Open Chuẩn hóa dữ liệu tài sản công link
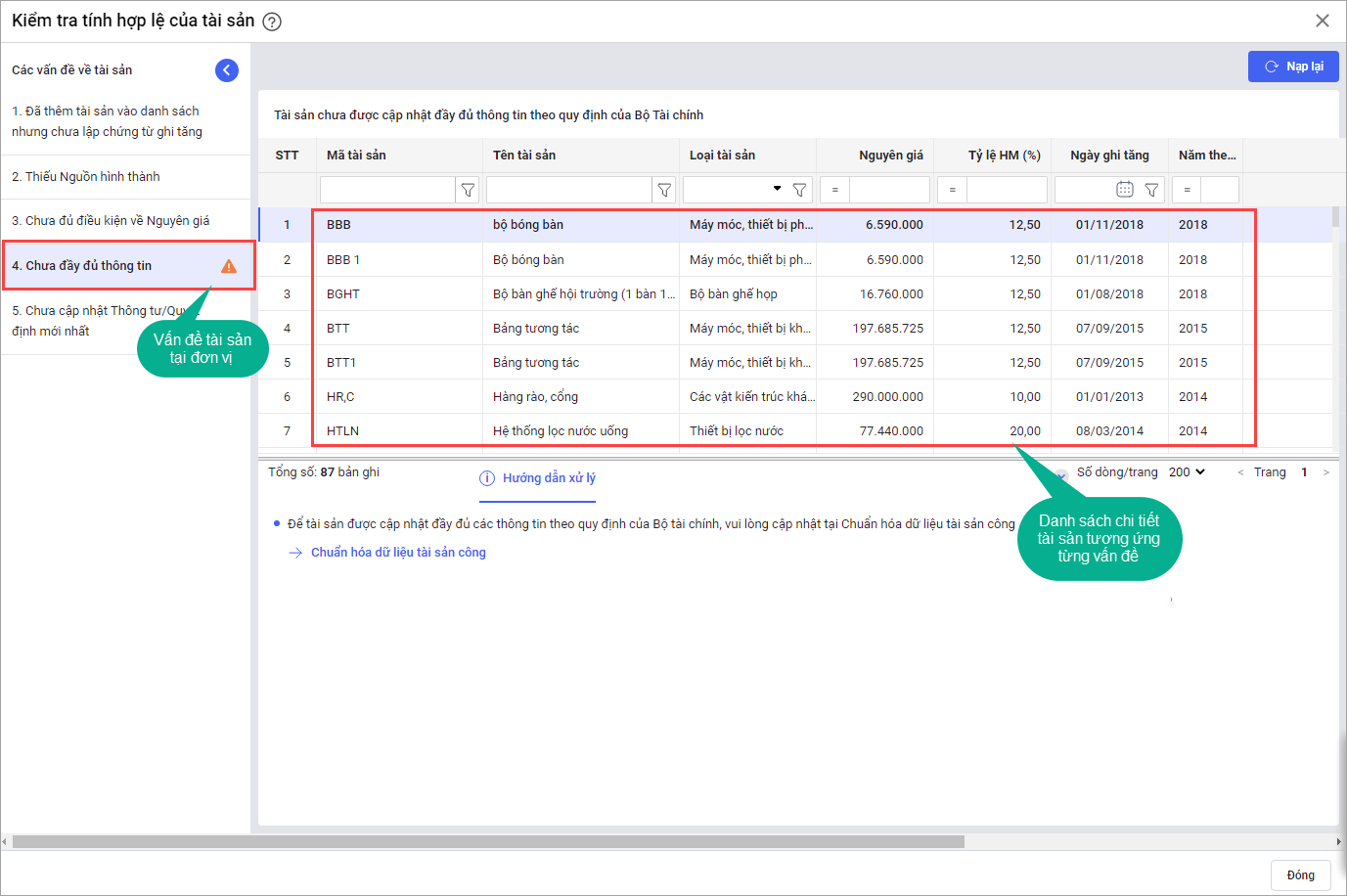Viewport: 1347px width, 896px height. 398,553
